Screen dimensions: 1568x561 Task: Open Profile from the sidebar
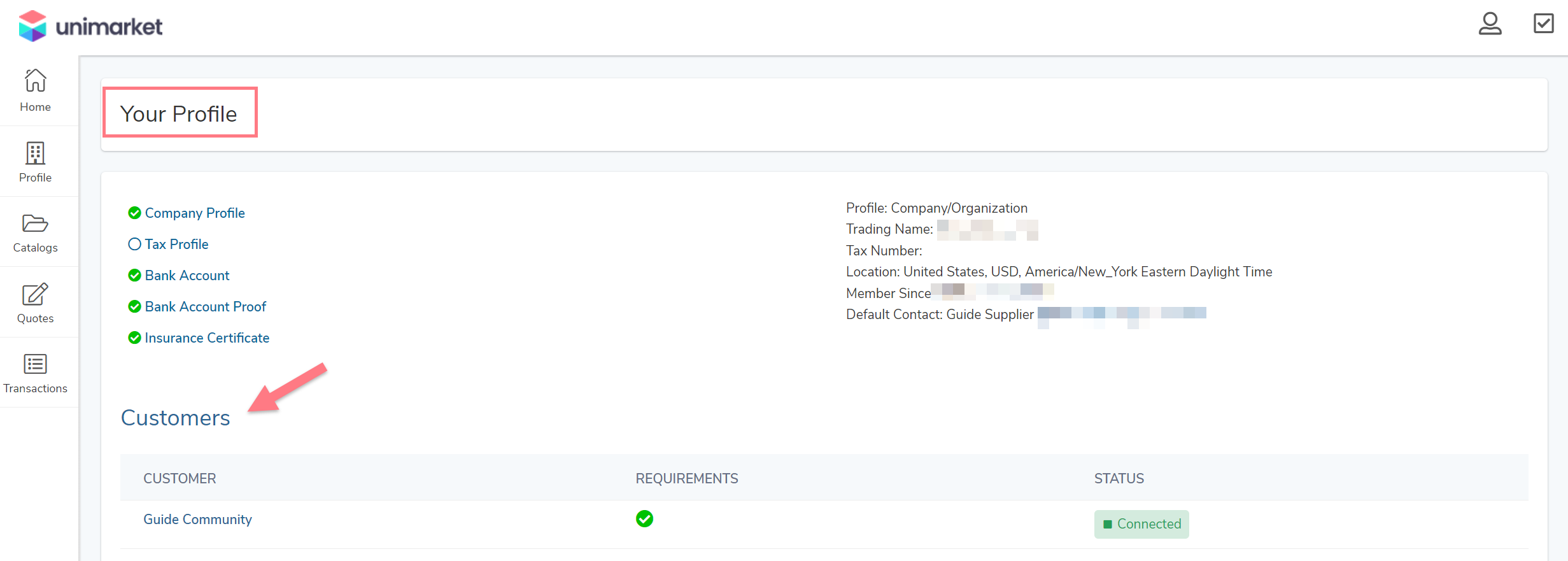35,162
